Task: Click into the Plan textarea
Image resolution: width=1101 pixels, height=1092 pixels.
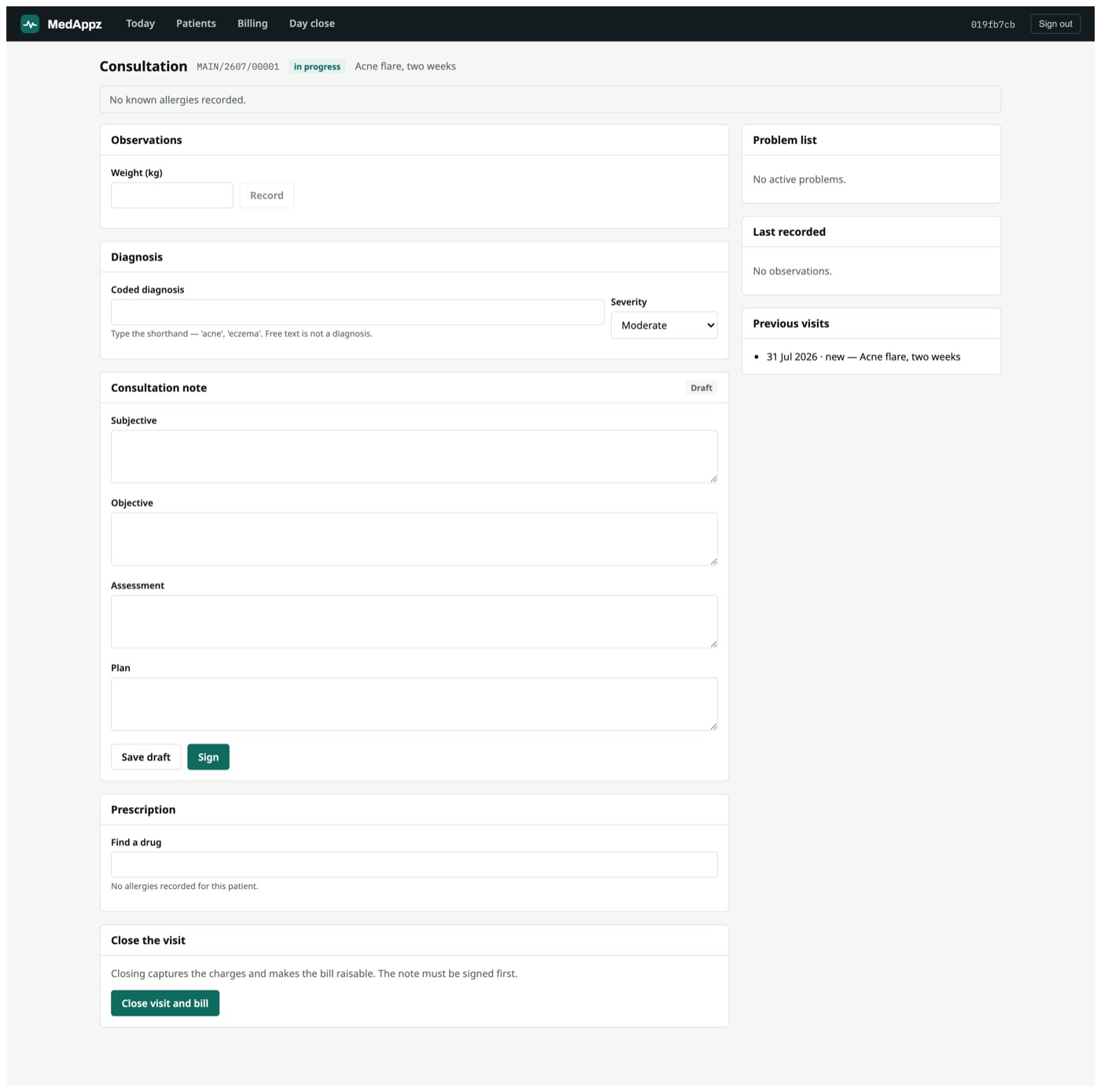Action: click(x=414, y=704)
